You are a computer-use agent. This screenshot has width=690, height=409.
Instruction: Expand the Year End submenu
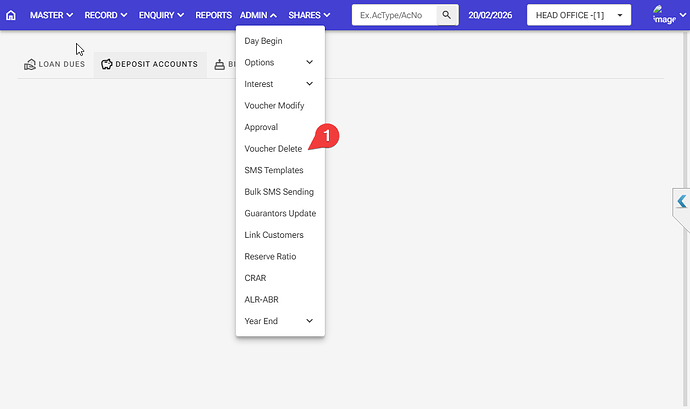tap(279, 321)
